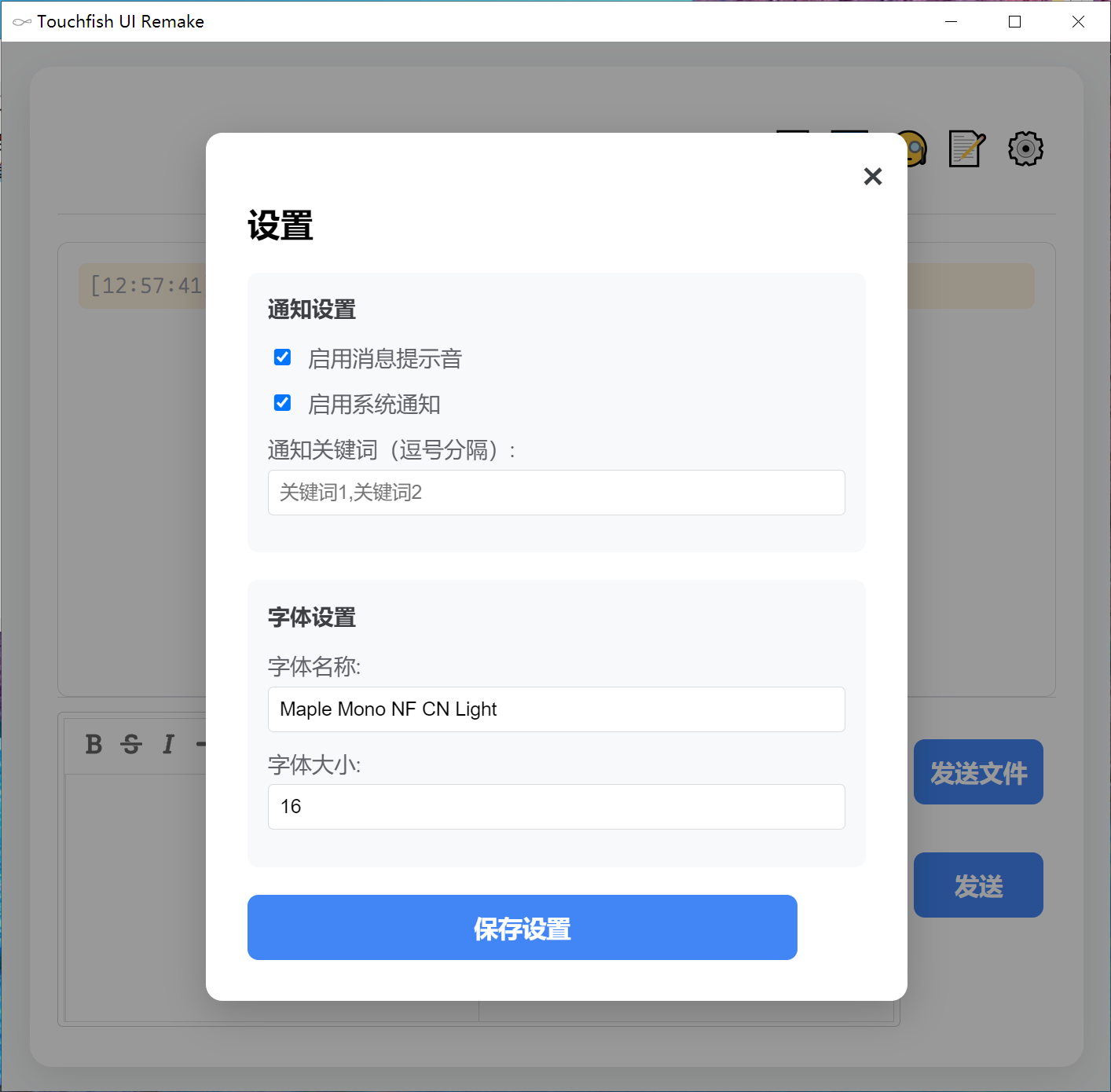Click the 发送 send message button

pyautogui.click(x=977, y=885)
